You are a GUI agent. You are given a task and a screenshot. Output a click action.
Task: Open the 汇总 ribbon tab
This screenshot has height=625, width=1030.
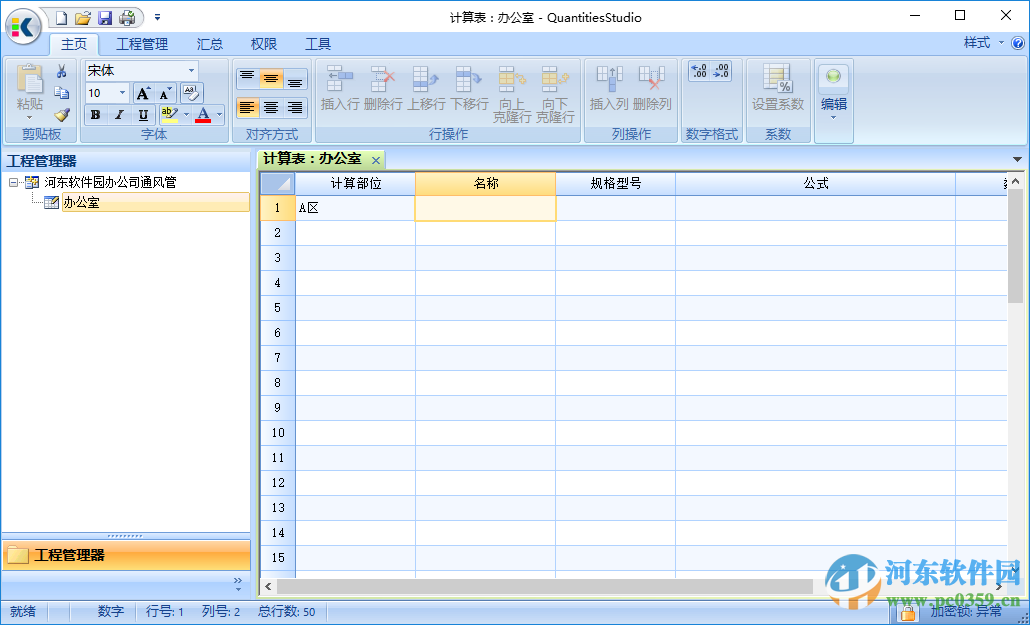point(210,43)
